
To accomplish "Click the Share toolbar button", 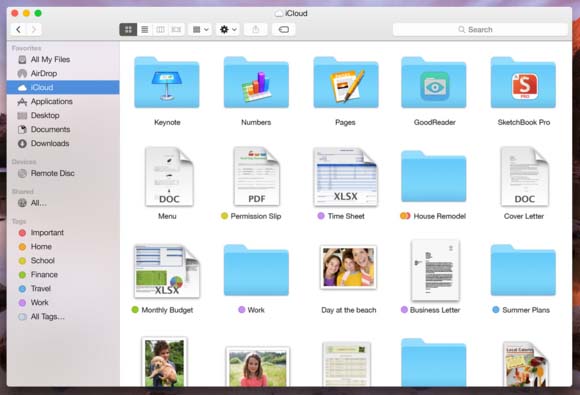I will click(x=256, y=29).
